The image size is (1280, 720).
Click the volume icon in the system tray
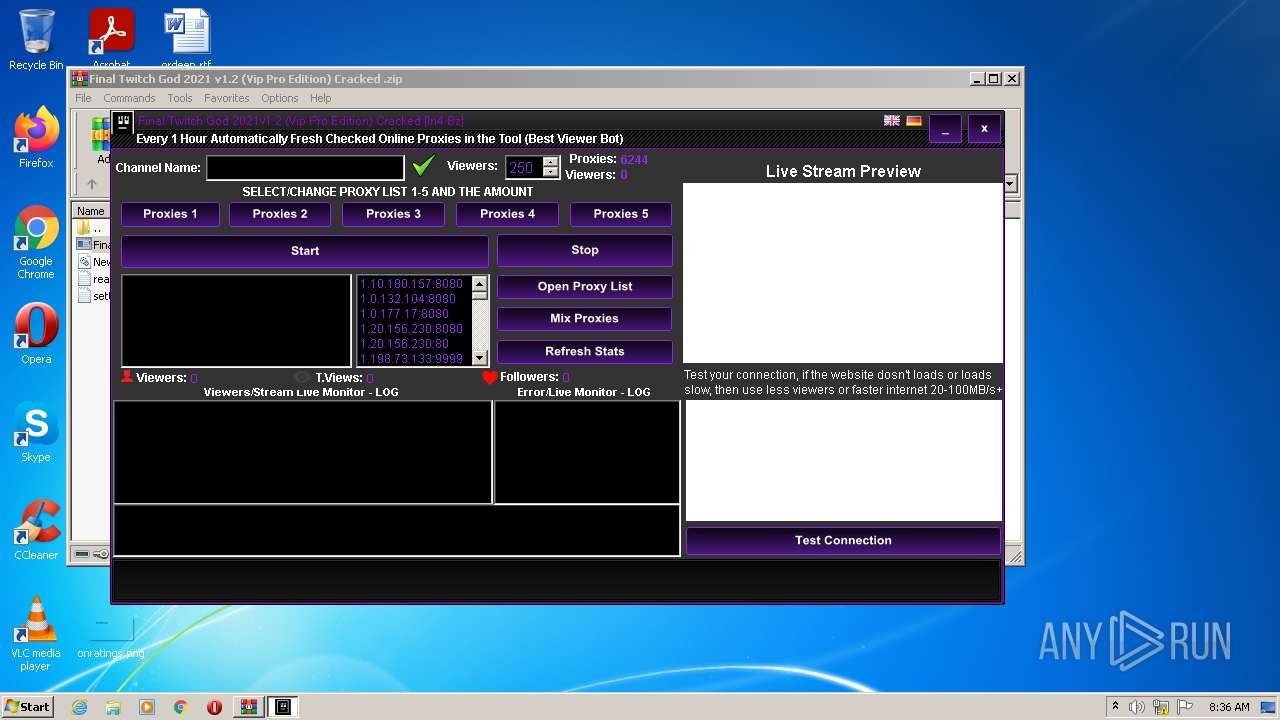click(x=1137, y=707)
